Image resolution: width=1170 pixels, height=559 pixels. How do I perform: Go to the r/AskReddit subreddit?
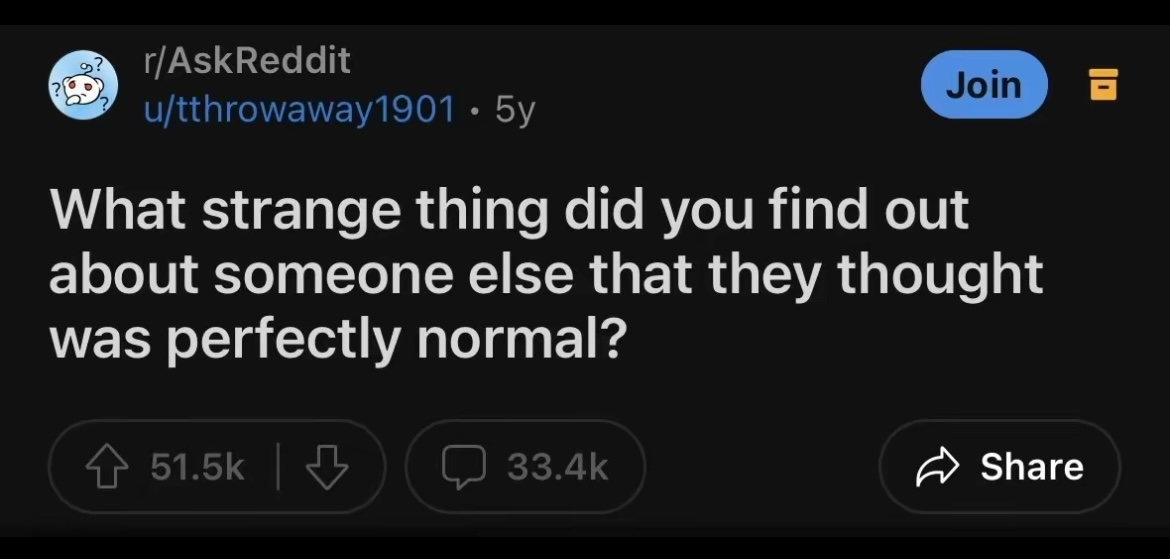coord(247,61)
